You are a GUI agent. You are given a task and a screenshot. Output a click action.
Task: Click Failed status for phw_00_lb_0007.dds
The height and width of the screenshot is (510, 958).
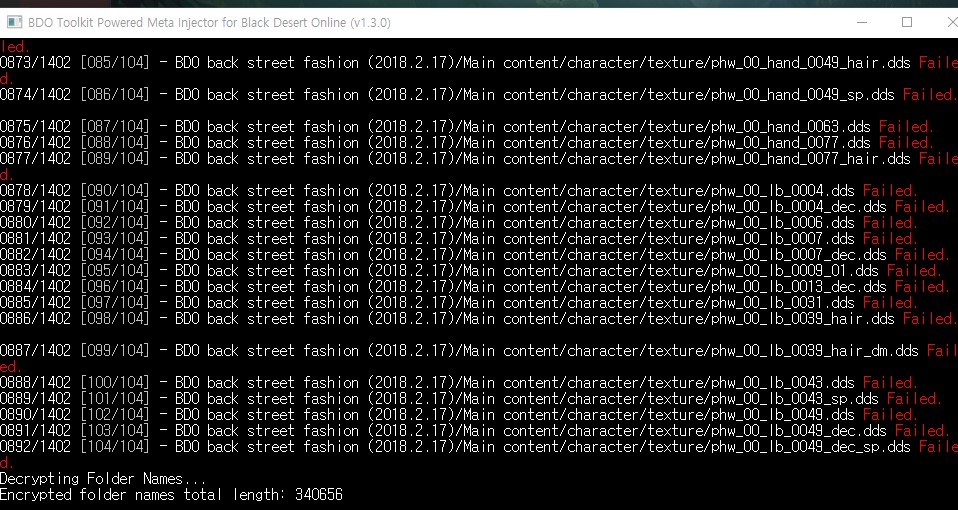coord(889,239)
